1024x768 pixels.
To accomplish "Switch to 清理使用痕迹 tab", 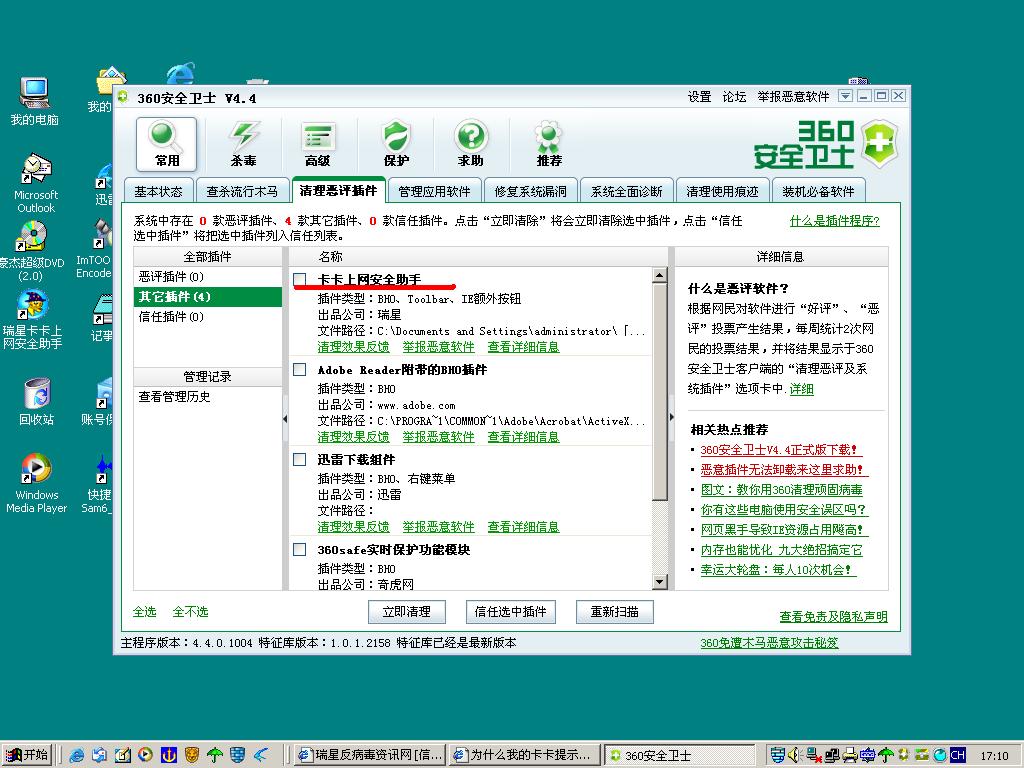I will coord(722,191).
